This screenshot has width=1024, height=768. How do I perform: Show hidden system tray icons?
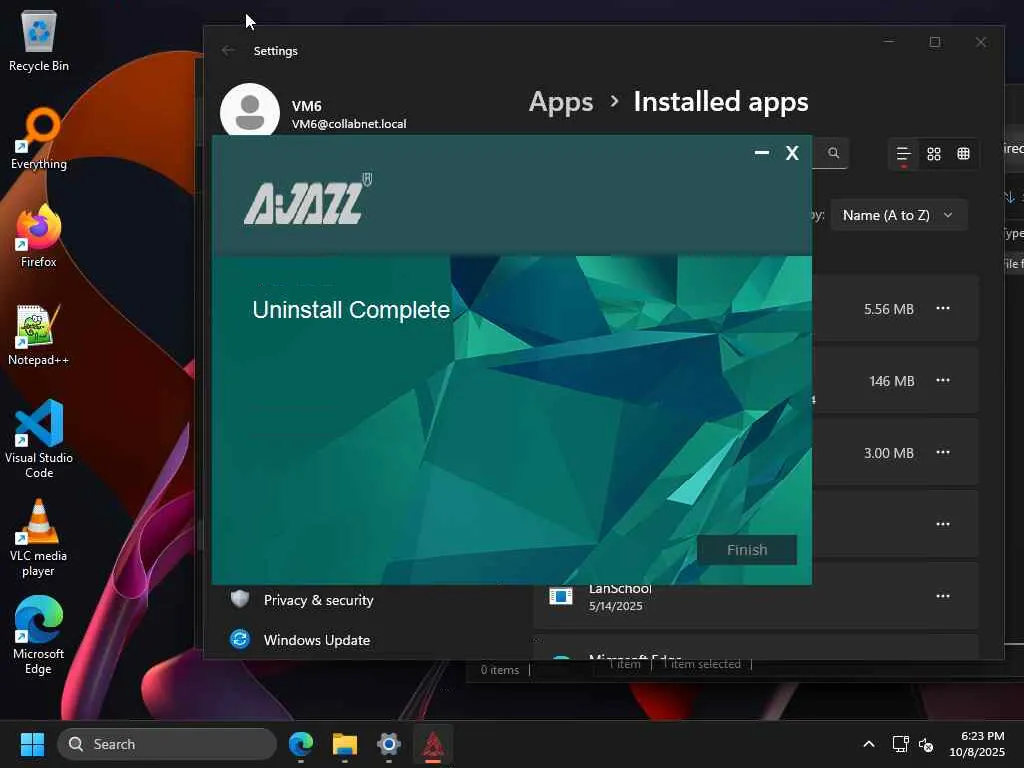point(869,744)
